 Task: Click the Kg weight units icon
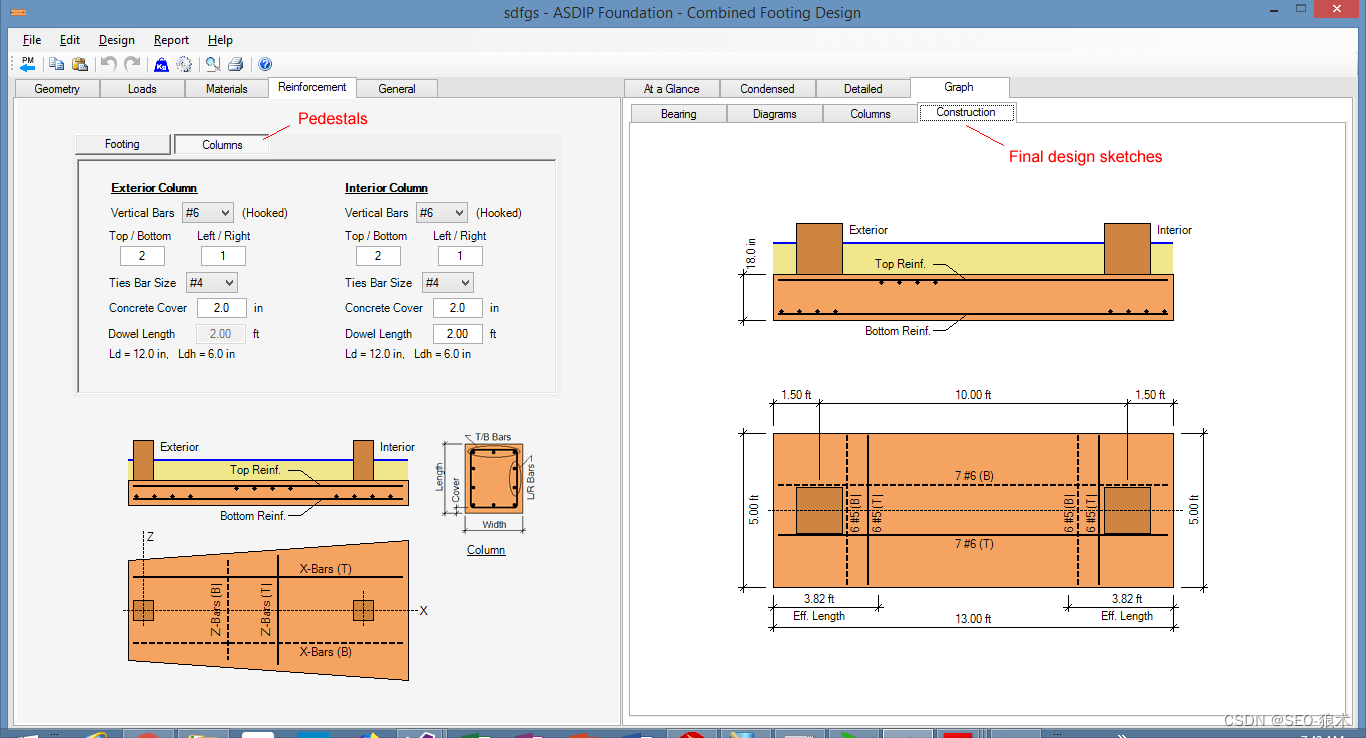(161, 64)
